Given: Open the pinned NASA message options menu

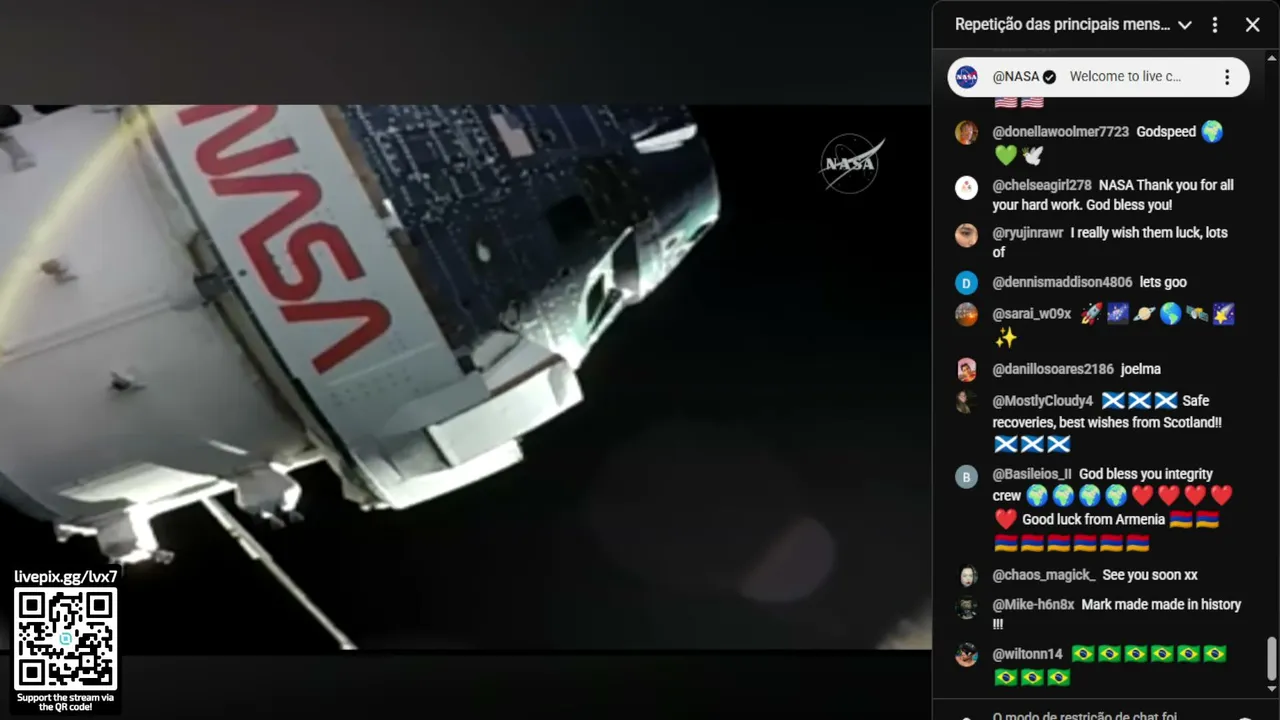Looking at the screenshot, I should click(1227, 77).
